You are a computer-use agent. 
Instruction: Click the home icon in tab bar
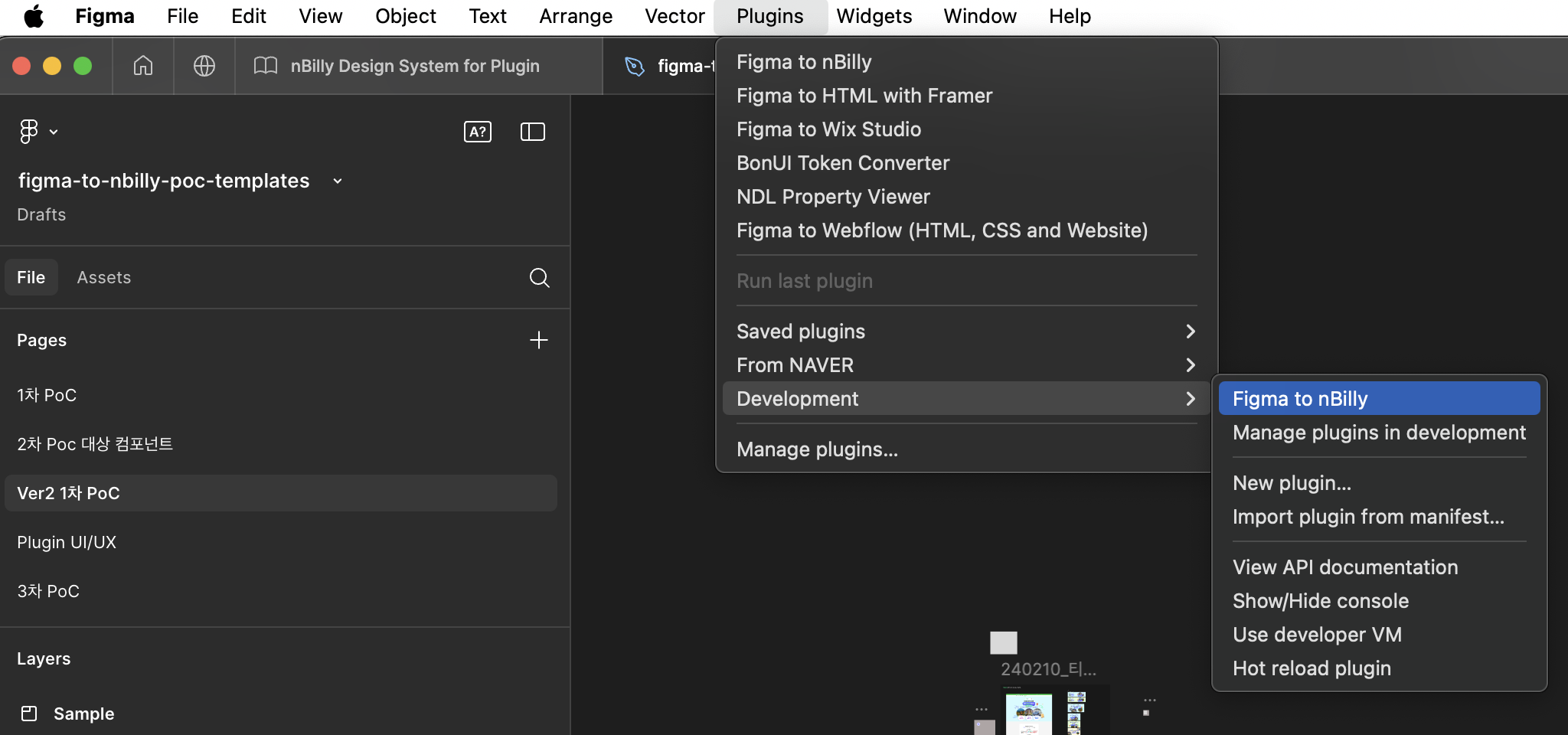[x=143, y=66]
